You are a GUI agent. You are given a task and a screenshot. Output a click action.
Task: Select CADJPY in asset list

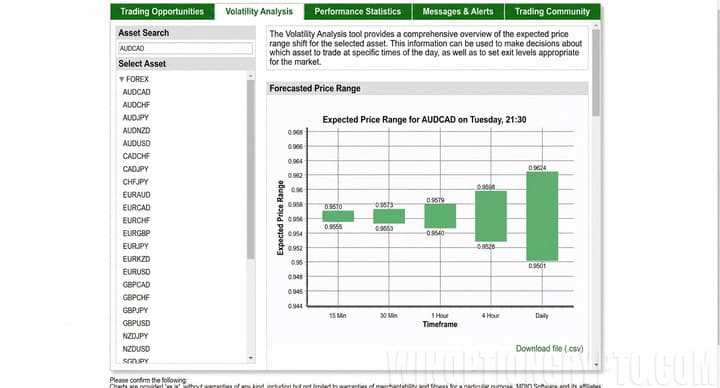(135, 169)
